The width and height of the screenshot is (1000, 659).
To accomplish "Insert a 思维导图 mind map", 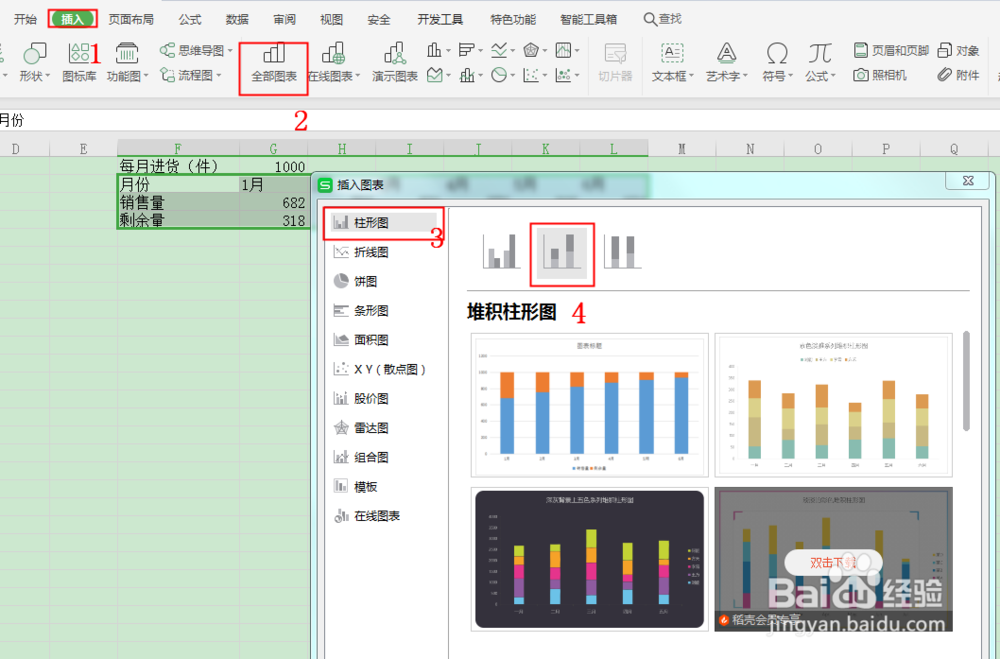I will click(196, 50).
